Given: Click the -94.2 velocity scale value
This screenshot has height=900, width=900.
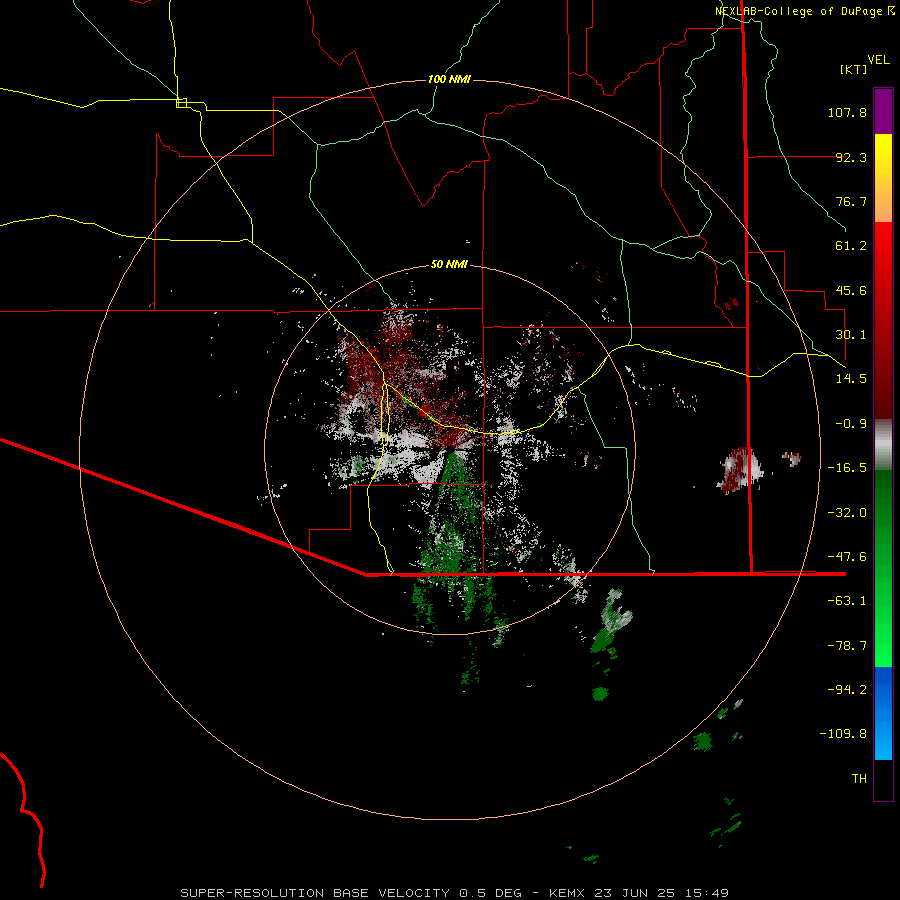Looking at the screenshot, I should coord(847,690).
